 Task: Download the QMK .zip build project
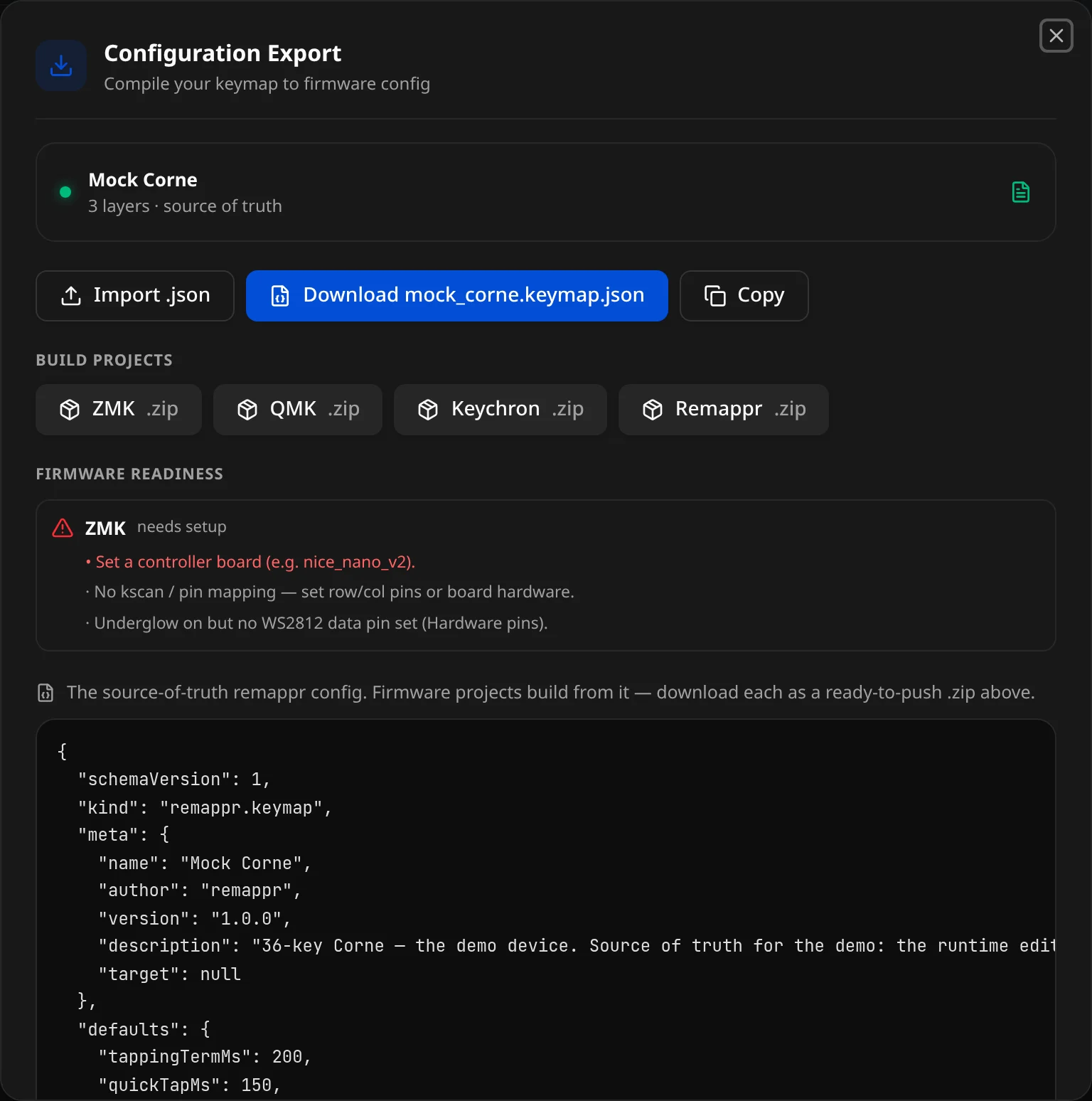pyautogui.click(x=298, y=410)
